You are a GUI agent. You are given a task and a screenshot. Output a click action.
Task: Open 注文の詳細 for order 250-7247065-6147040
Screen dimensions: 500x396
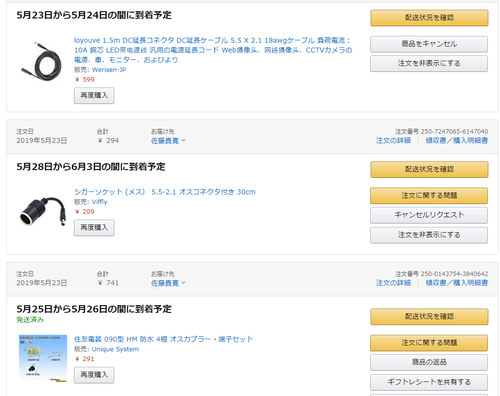(393, 141)
